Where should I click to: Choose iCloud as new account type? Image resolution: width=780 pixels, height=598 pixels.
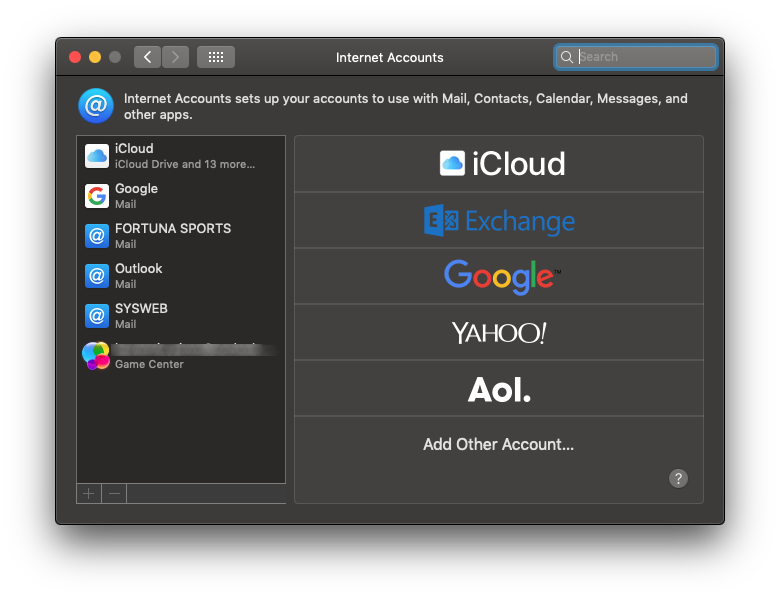pos(499,164)
